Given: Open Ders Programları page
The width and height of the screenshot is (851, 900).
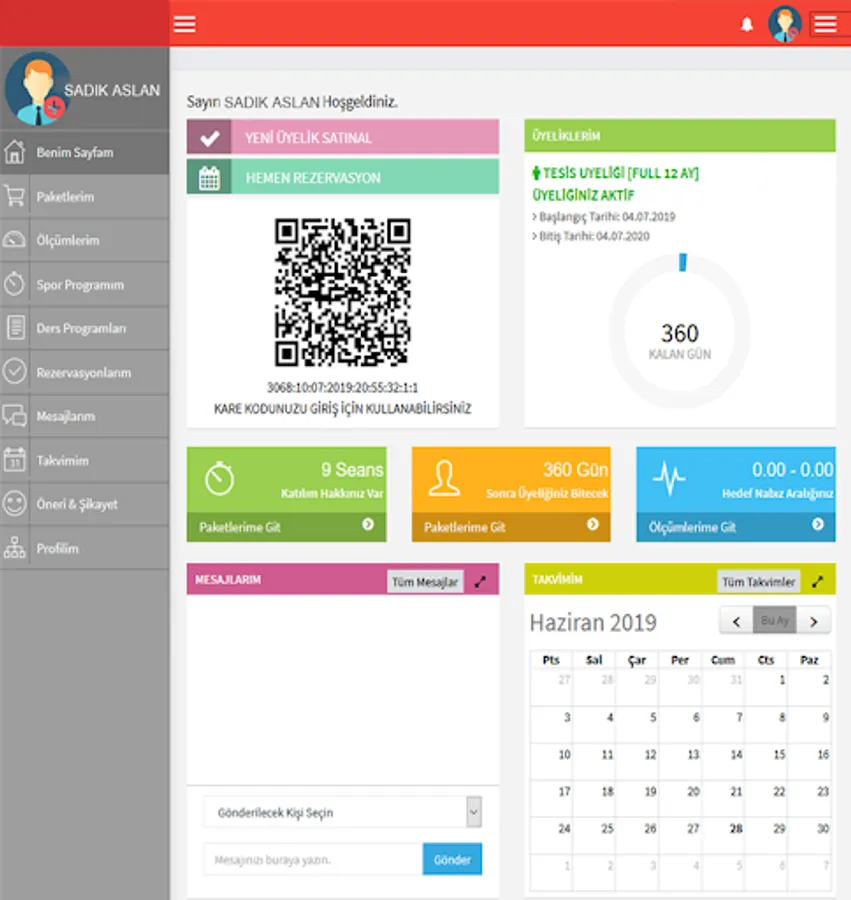Looking at the screenshot, I should 84,328.
